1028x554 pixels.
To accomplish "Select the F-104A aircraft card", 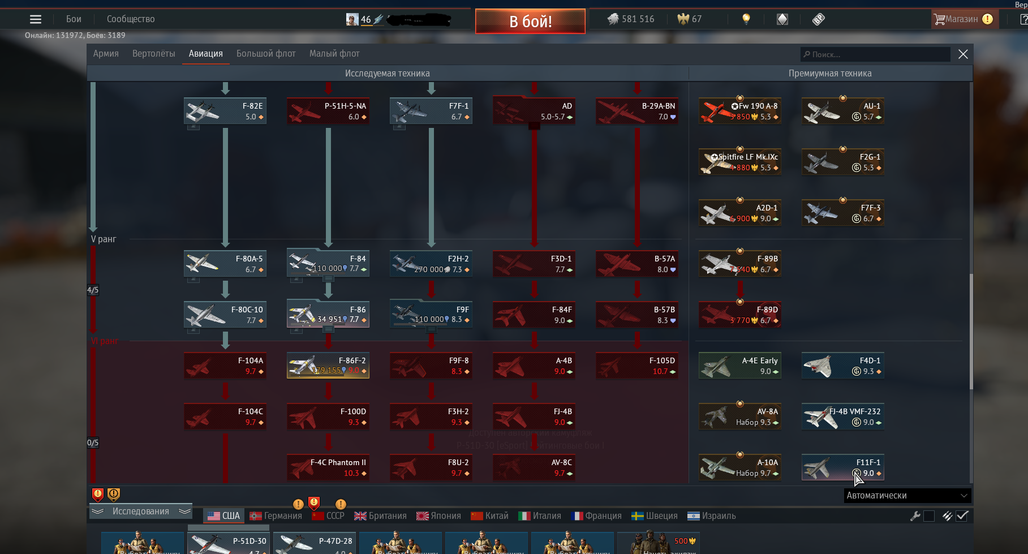I will [225, 365].
